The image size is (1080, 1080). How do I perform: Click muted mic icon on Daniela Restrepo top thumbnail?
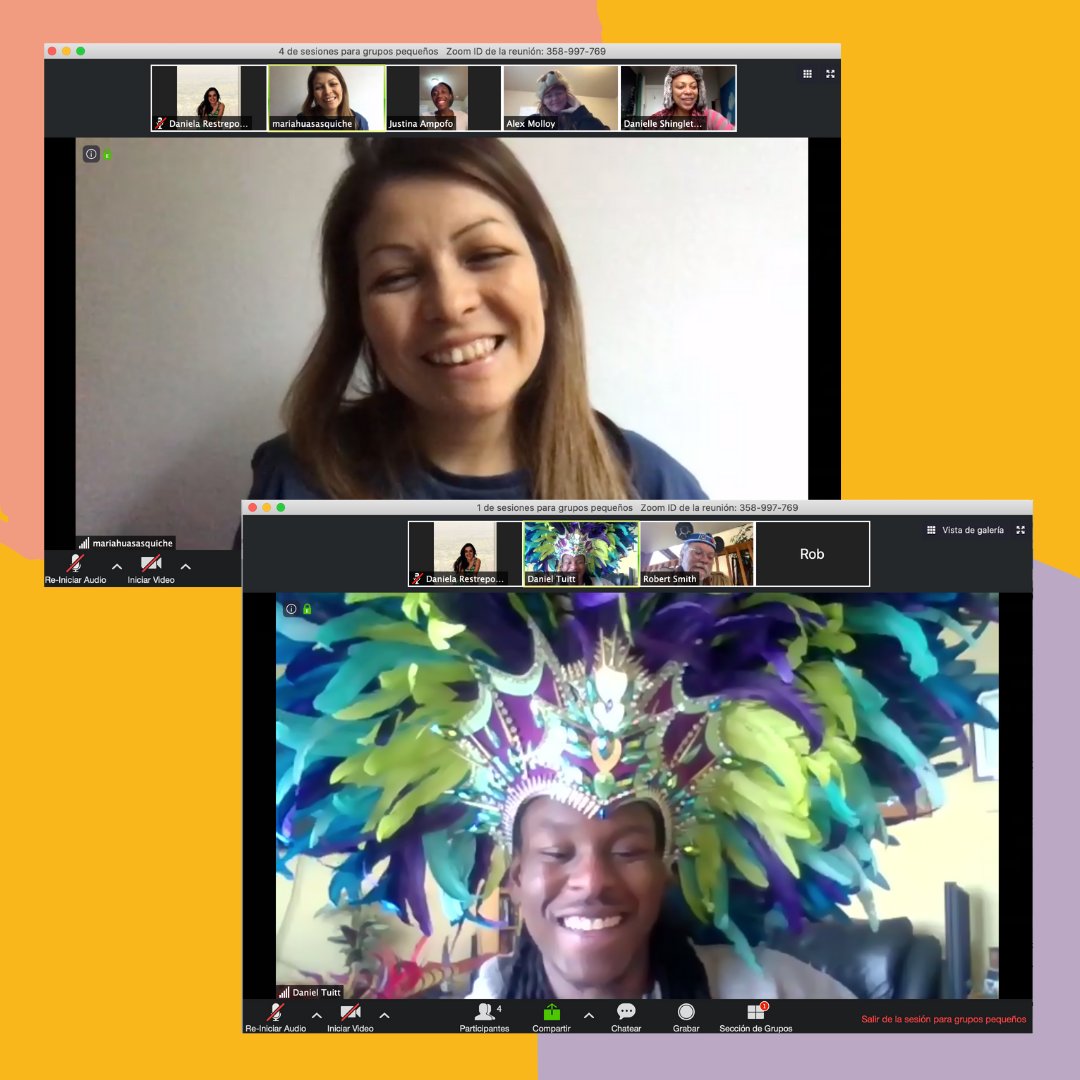(160, 123)
